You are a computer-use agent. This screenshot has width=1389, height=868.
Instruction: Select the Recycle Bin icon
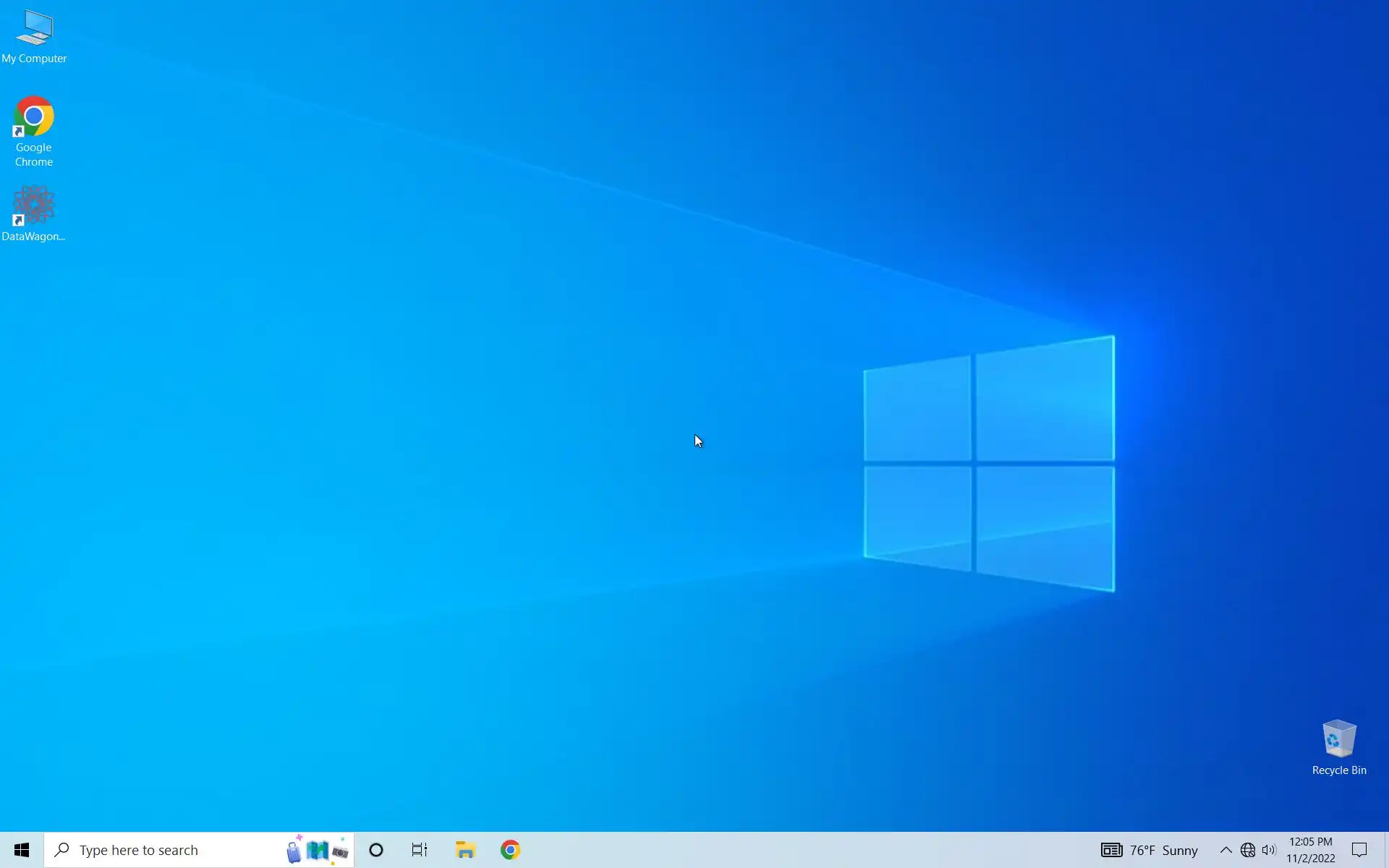click(x=1339, y=747)
